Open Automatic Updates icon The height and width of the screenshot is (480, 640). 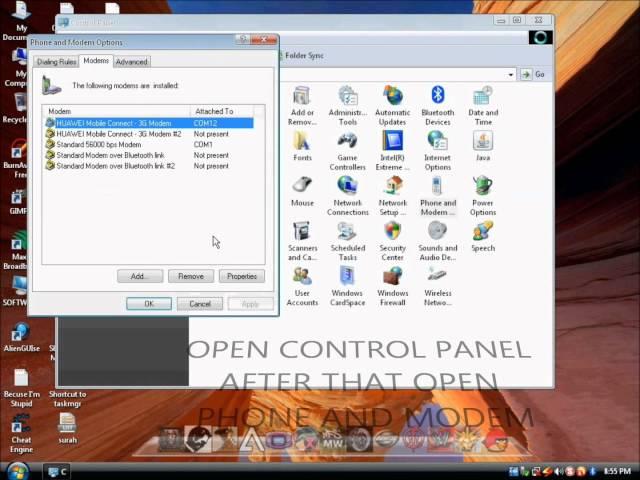coord(392,105)
